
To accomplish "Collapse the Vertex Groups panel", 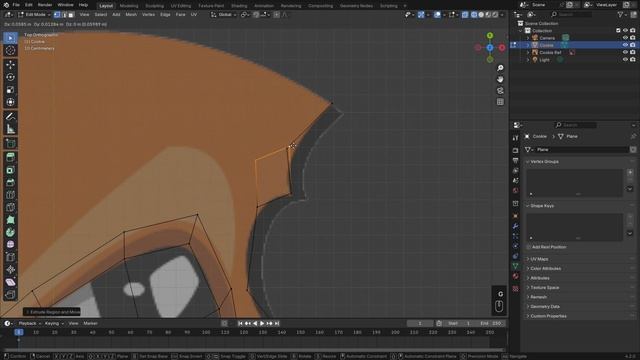I will tap(544, 162).
